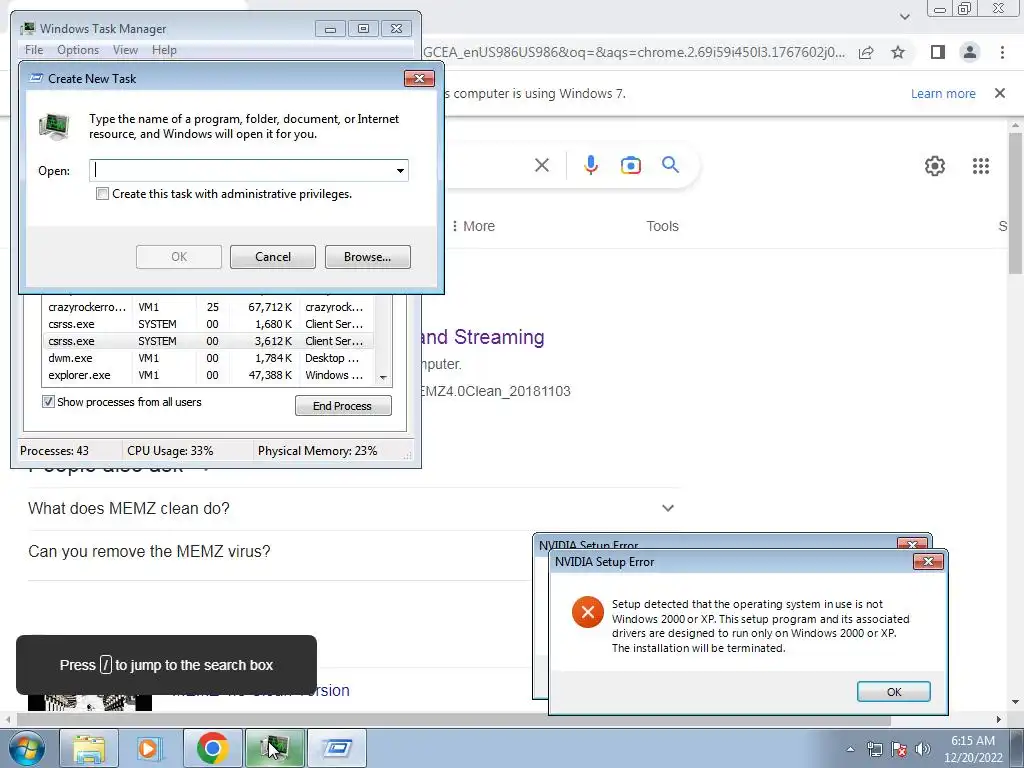1024x768 pixels.
Task: Open the Task Manager File menu
Action: tap(34, 50)
